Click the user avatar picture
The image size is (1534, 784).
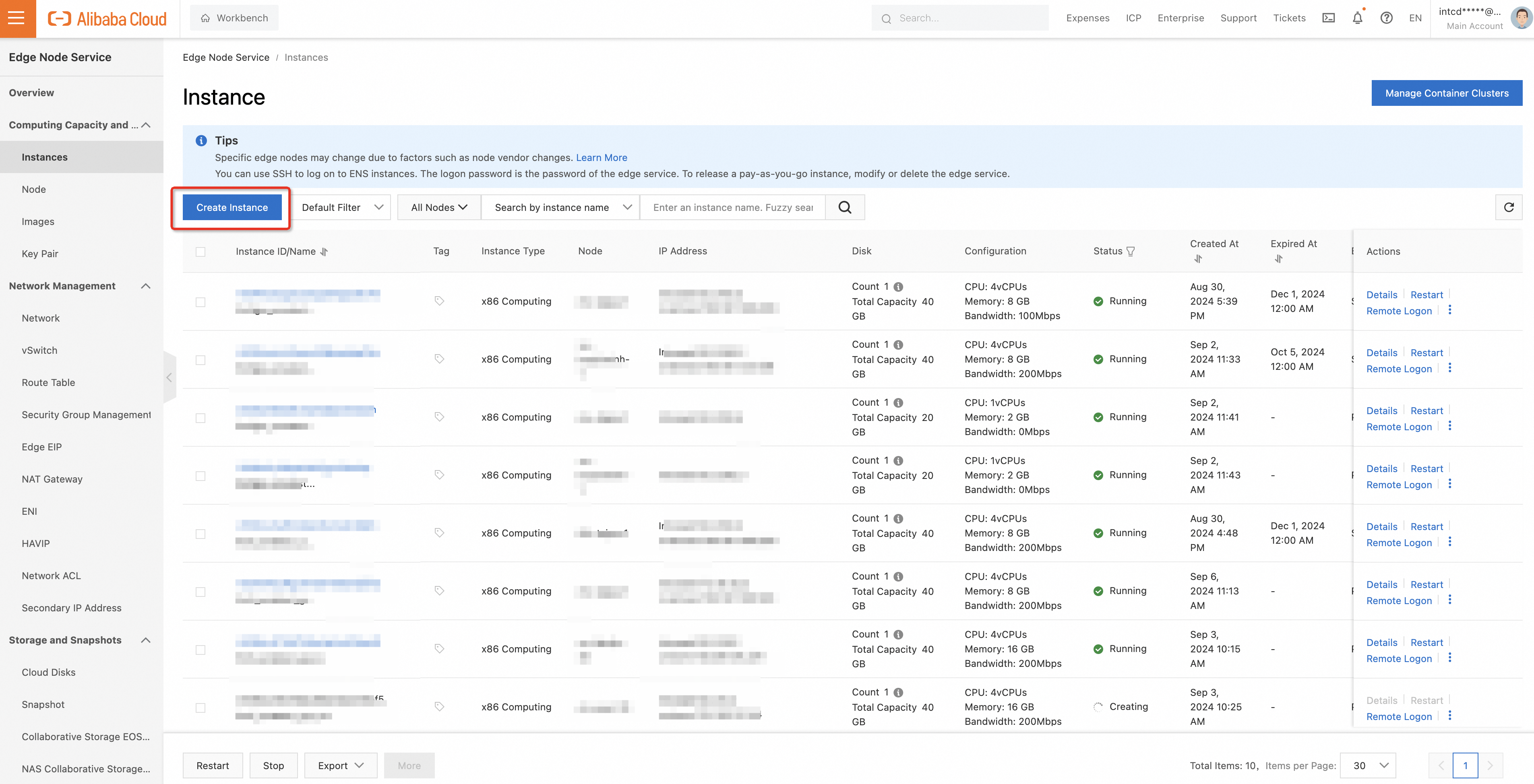(1521, 18)
